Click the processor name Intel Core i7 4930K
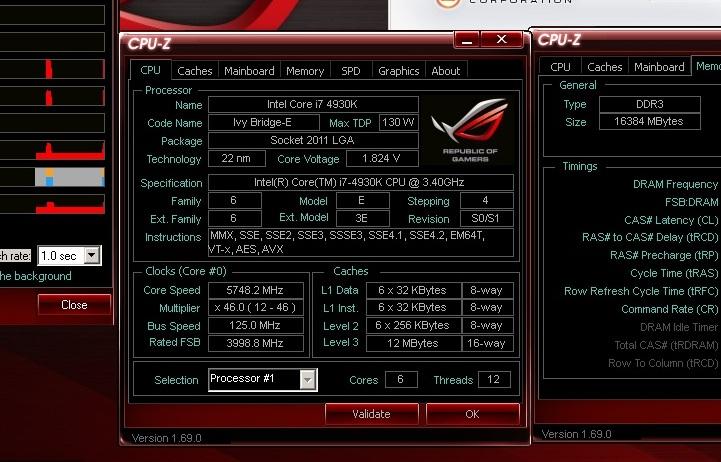Image resolution: width=721 pixels, height=462 pixels. pyautogui.click(x=313, y=104)
